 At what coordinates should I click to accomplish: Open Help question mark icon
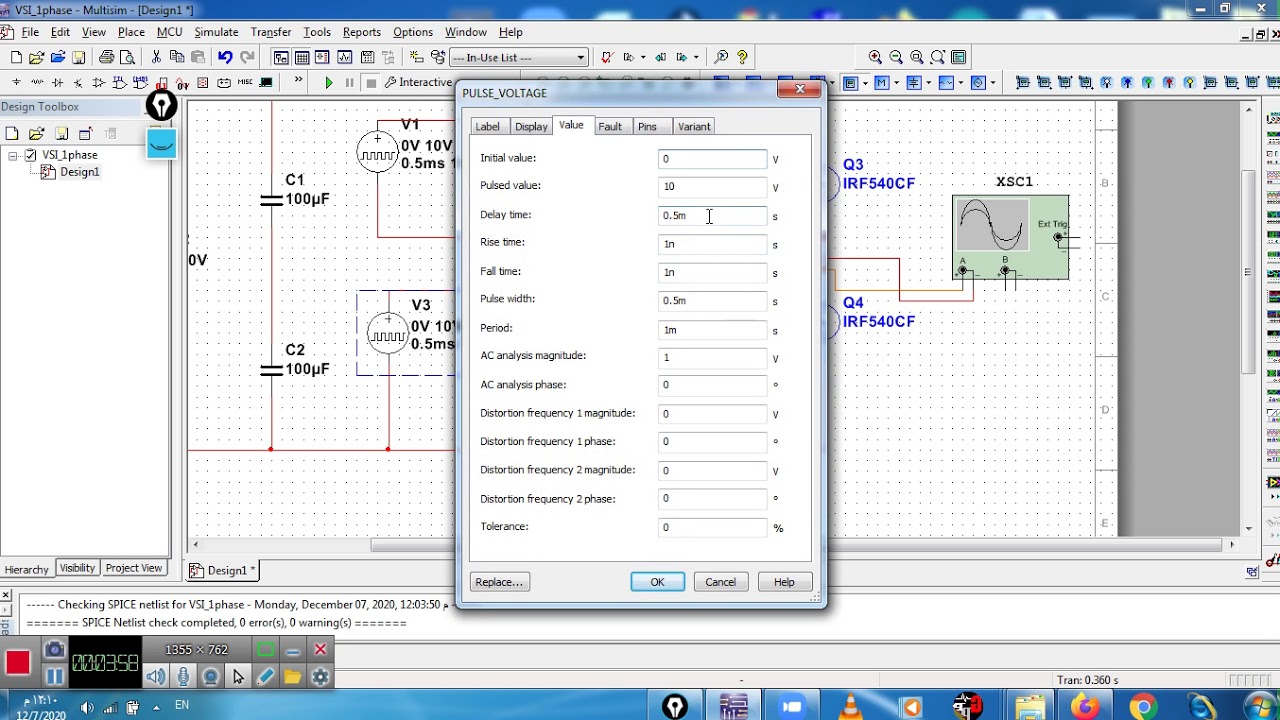point(742,57)
